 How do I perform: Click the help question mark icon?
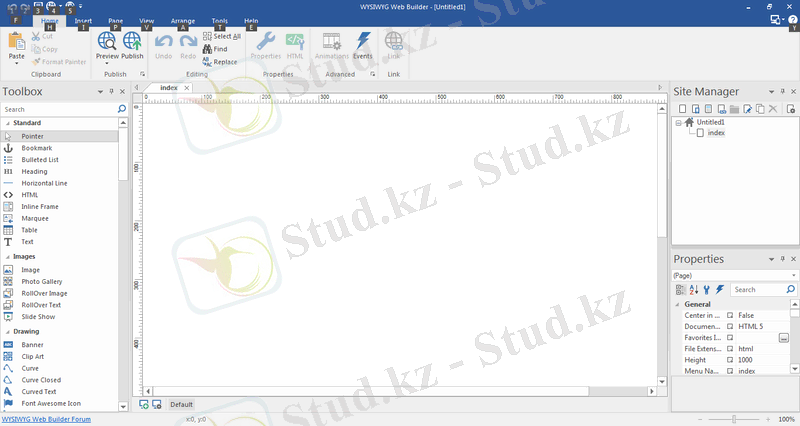(x=792, y=19)
